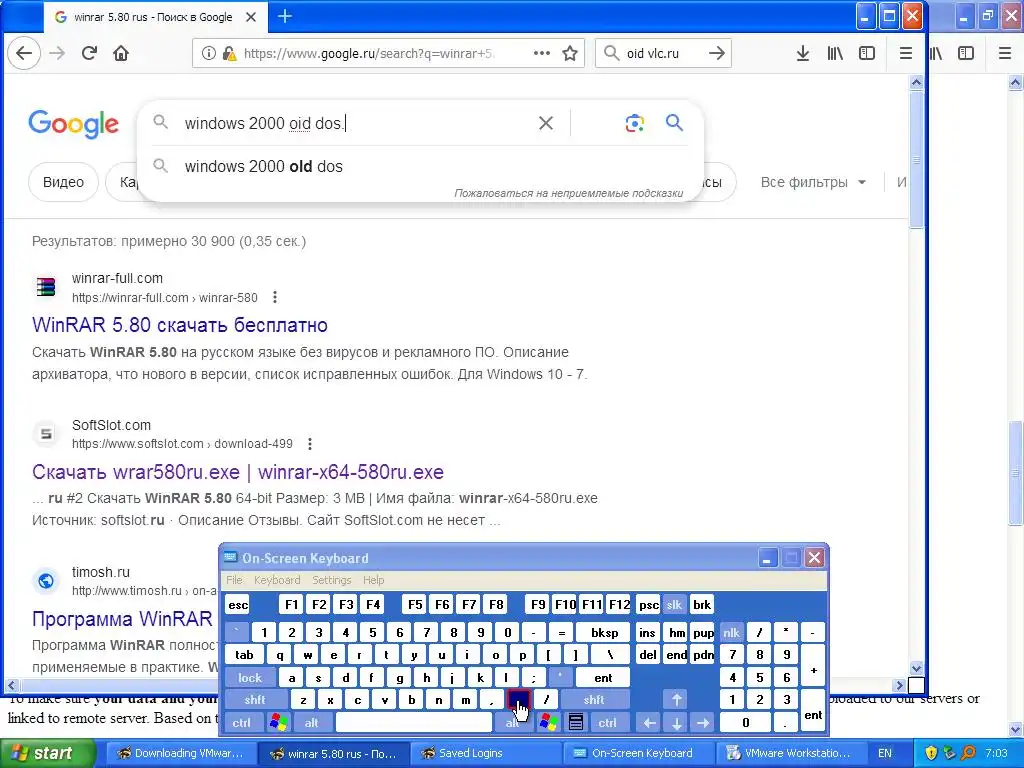The width and height of the screenshot is (1024, 768).
Task: Click the Google logo
Action: point(73,123)
